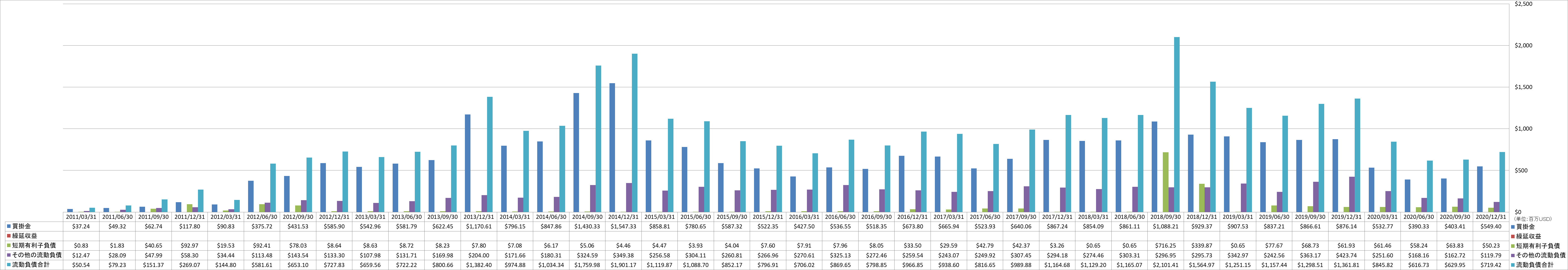Click the dark-blue accounts payable bar at 2014/12/31
This screenshot has width=1568, height=270.
tap(612, 147)
